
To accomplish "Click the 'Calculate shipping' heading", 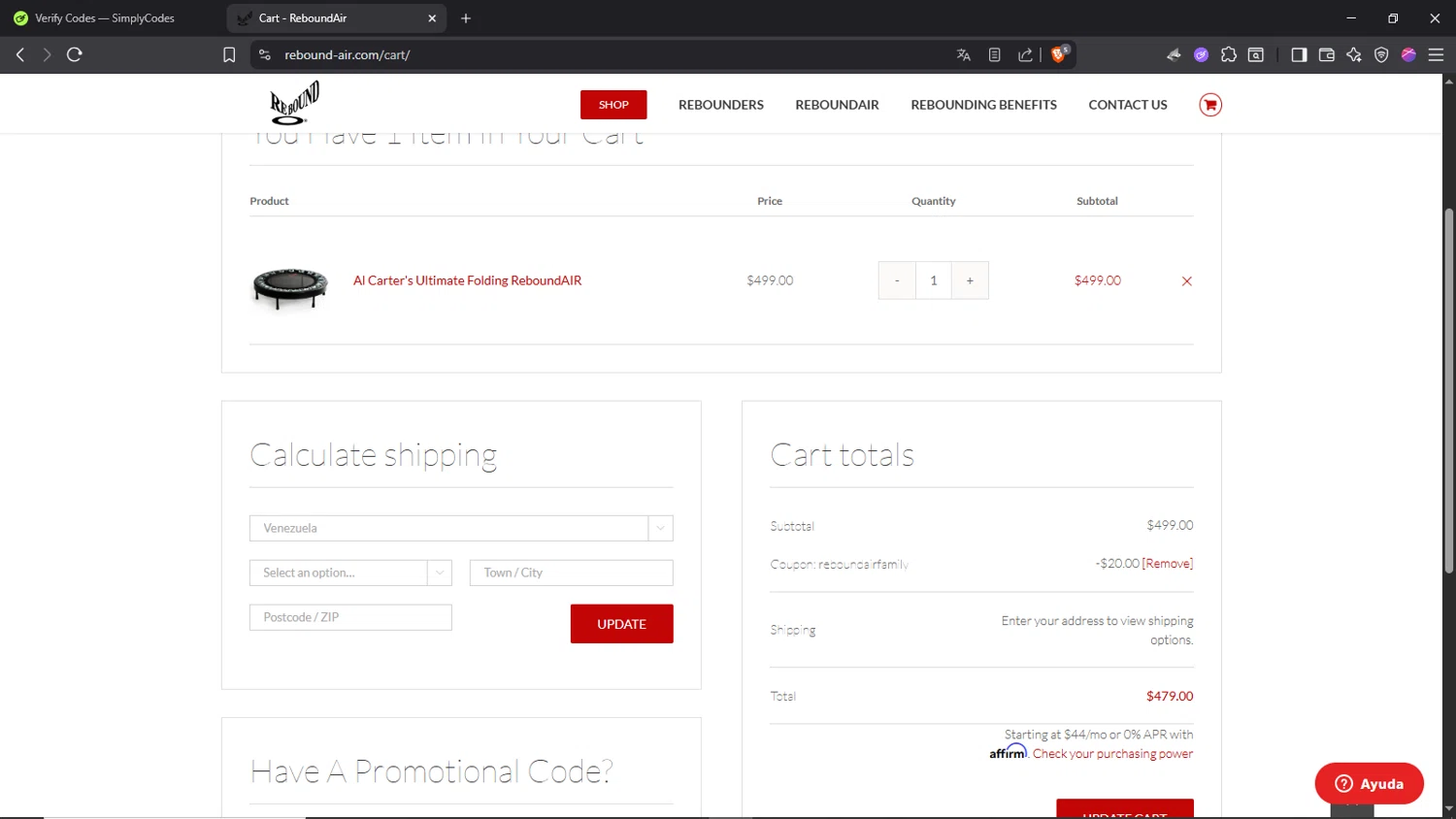I will [x=374, y=455].
